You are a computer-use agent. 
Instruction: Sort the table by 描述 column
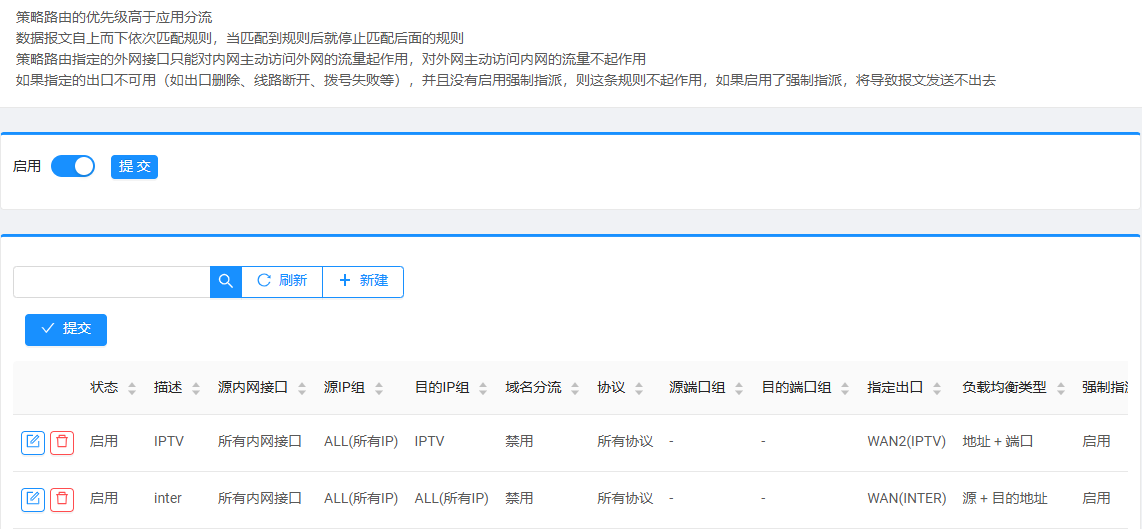point(177,388)
